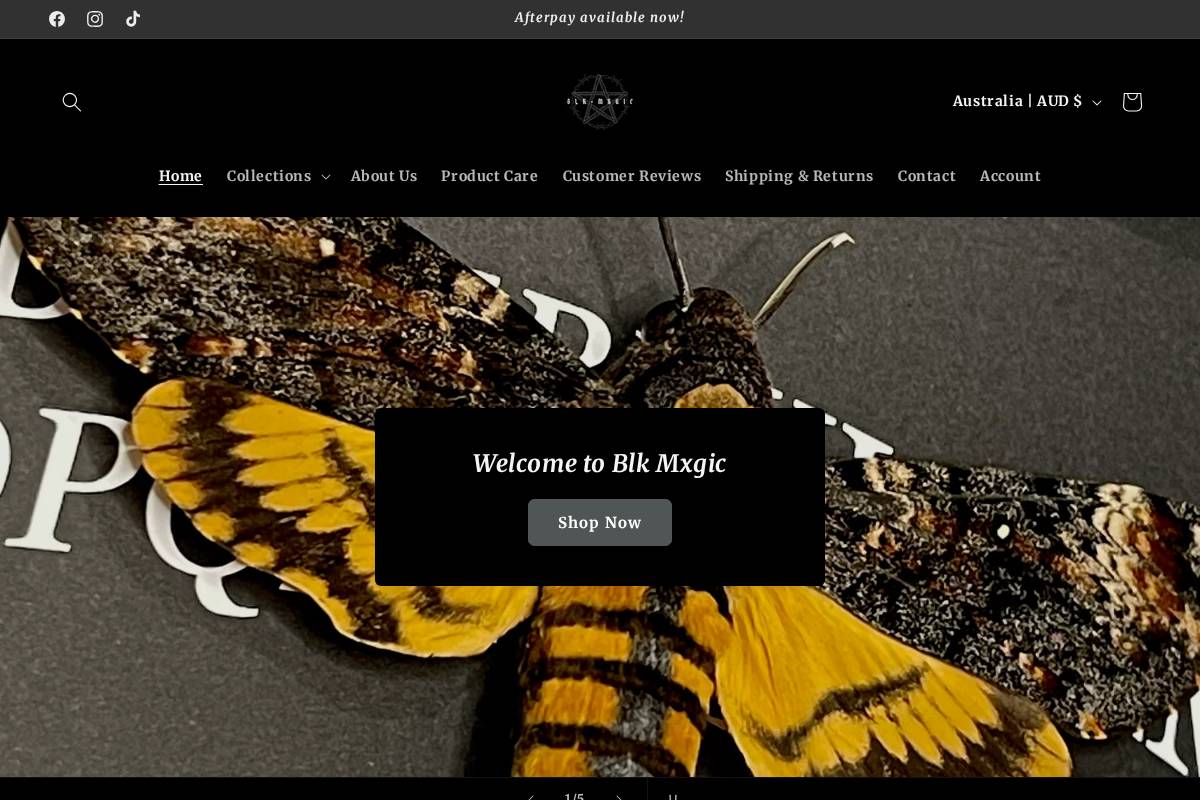Advance to next carousel slide arrow
This screenshot has width=1200, height=800.
[x=619, y=795]
